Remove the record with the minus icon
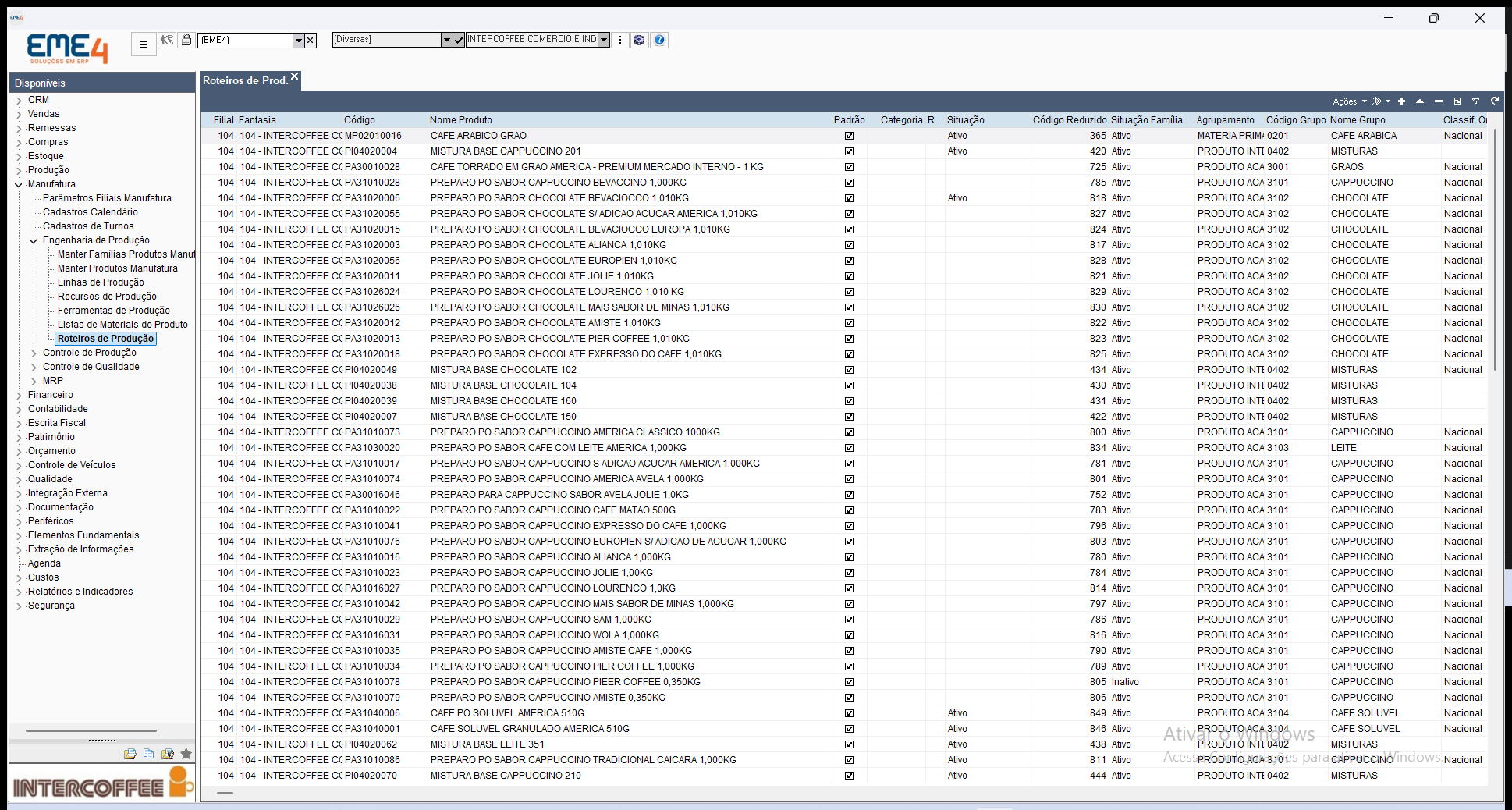This screenshot has width=1512, height=810. 1439,101
